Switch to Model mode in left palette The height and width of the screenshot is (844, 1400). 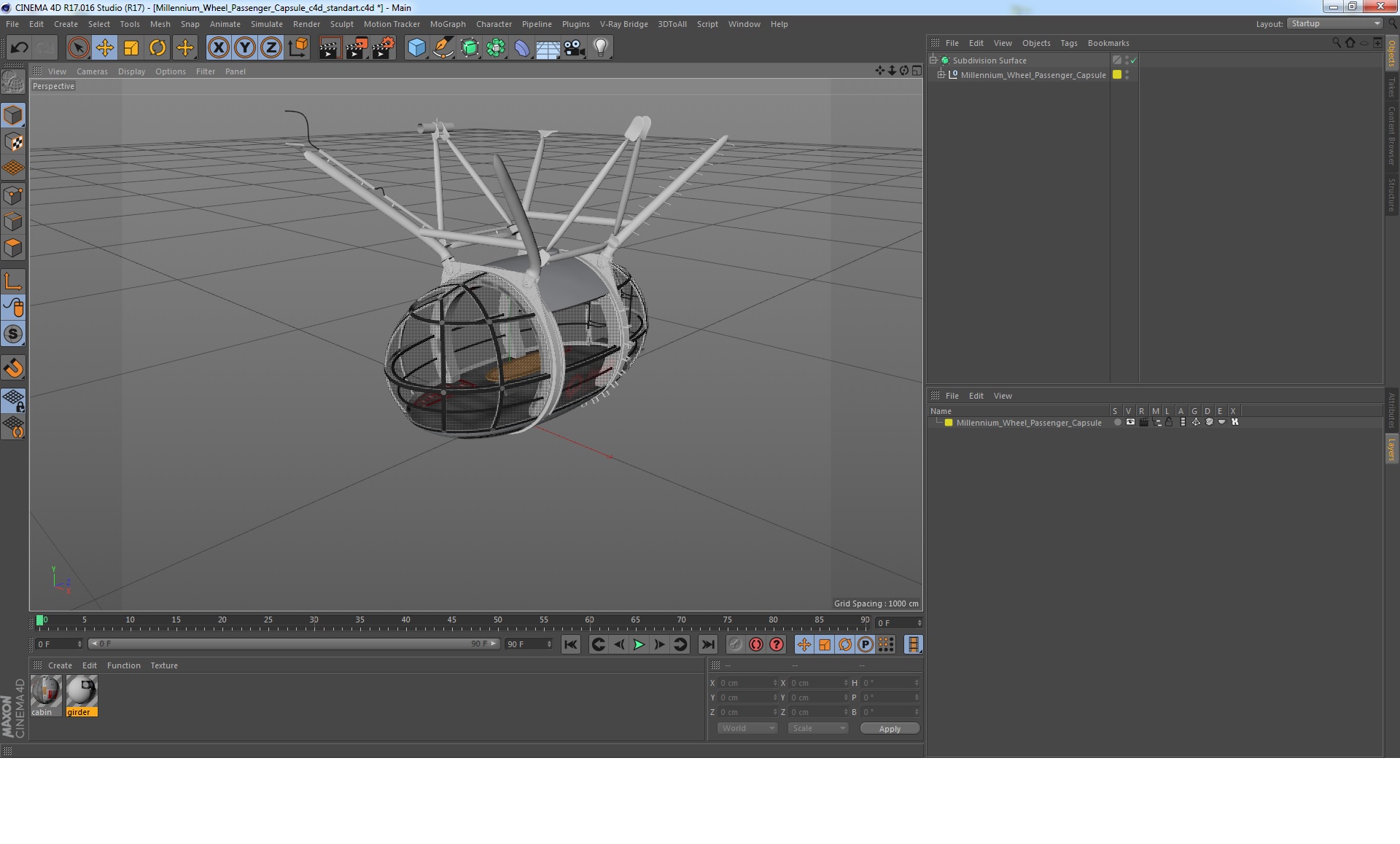point(13,115)
